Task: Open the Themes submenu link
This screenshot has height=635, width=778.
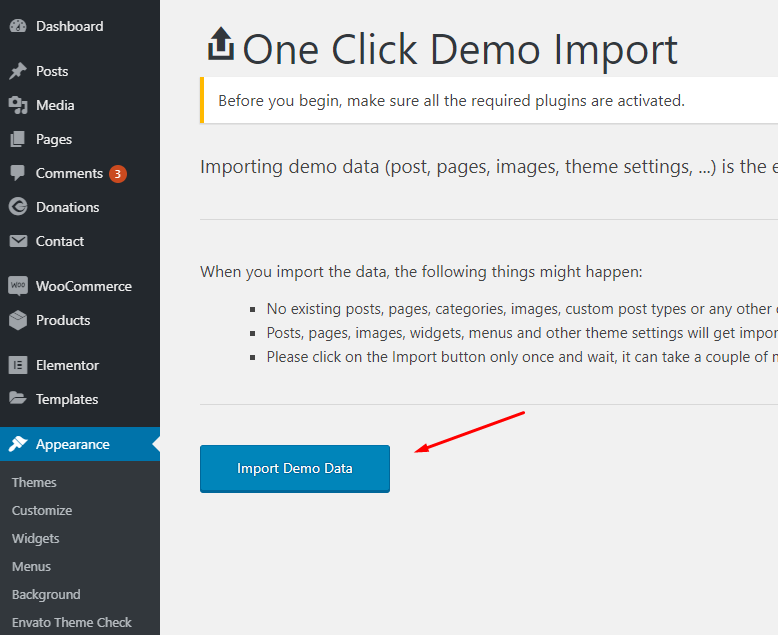Action: point(34,482)
